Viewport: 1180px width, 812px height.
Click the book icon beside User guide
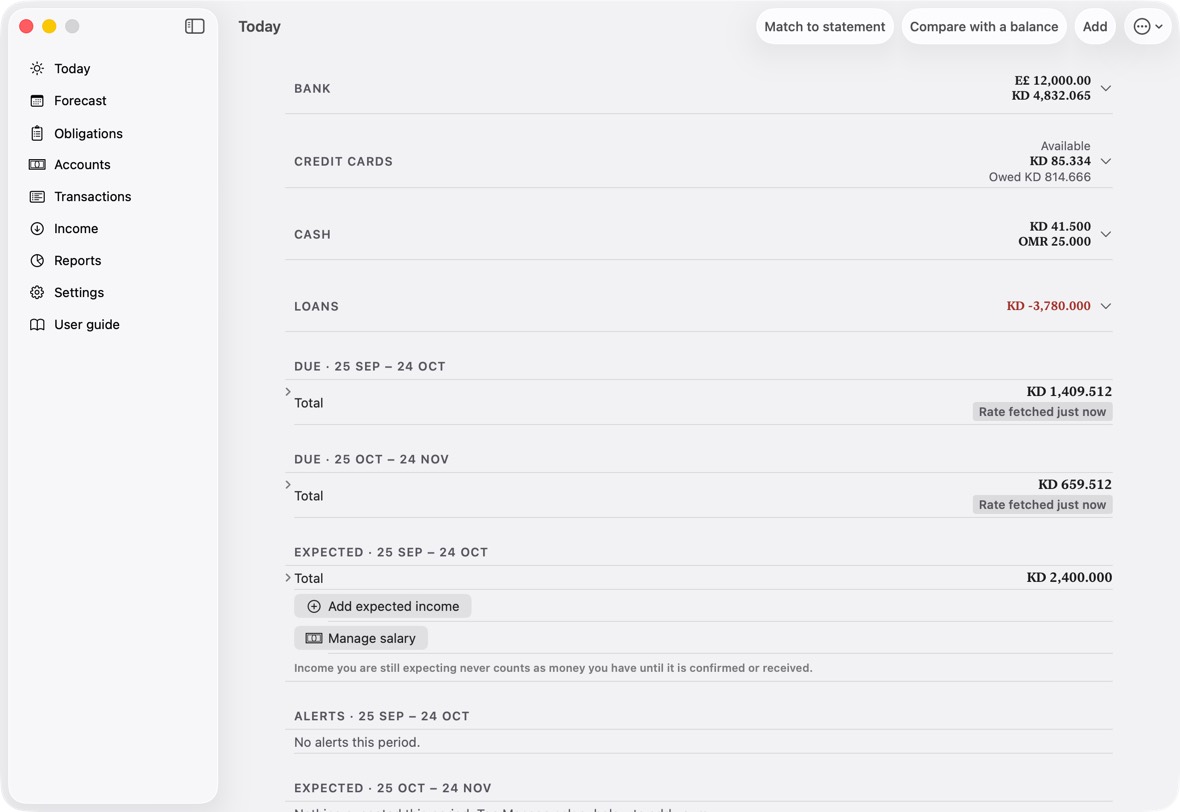click(x=37, y=324)
